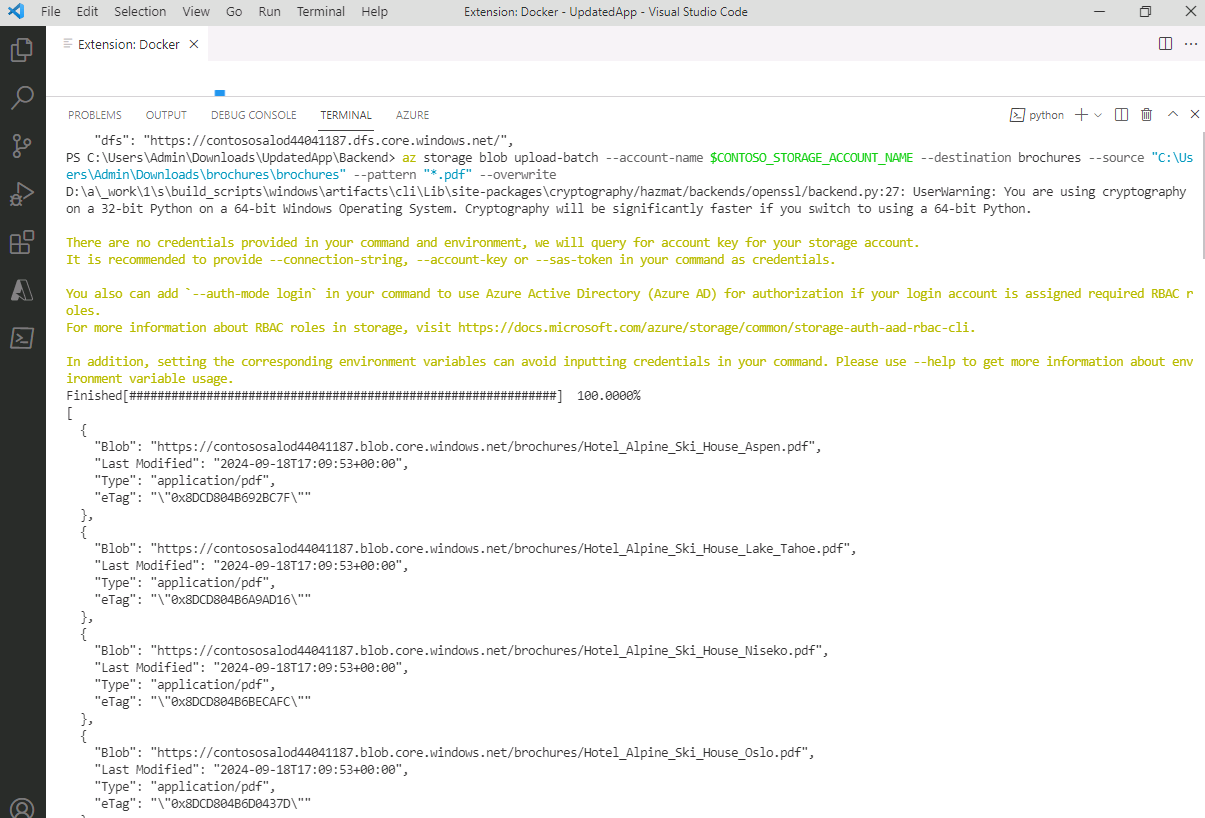Open the terminal-style icon in activity bar
1205x818 pixels.
tap(22, 338)
